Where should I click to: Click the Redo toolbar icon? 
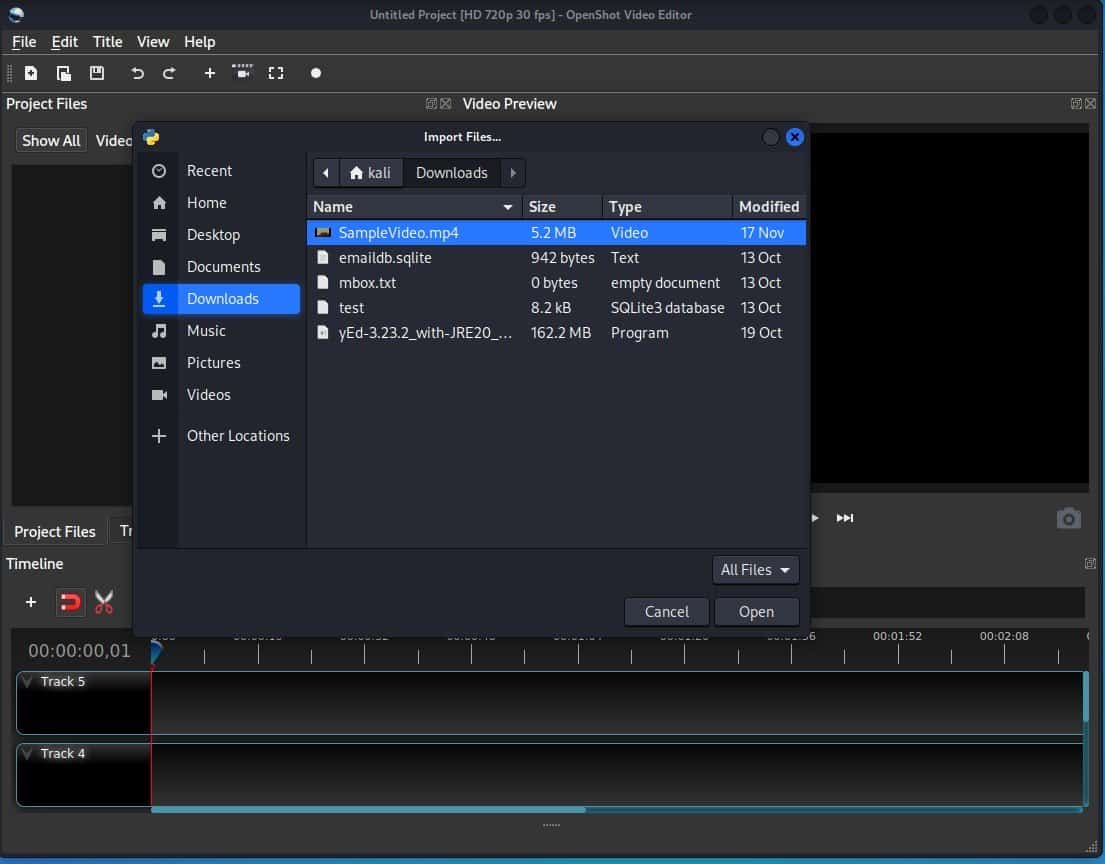[169, 73]
